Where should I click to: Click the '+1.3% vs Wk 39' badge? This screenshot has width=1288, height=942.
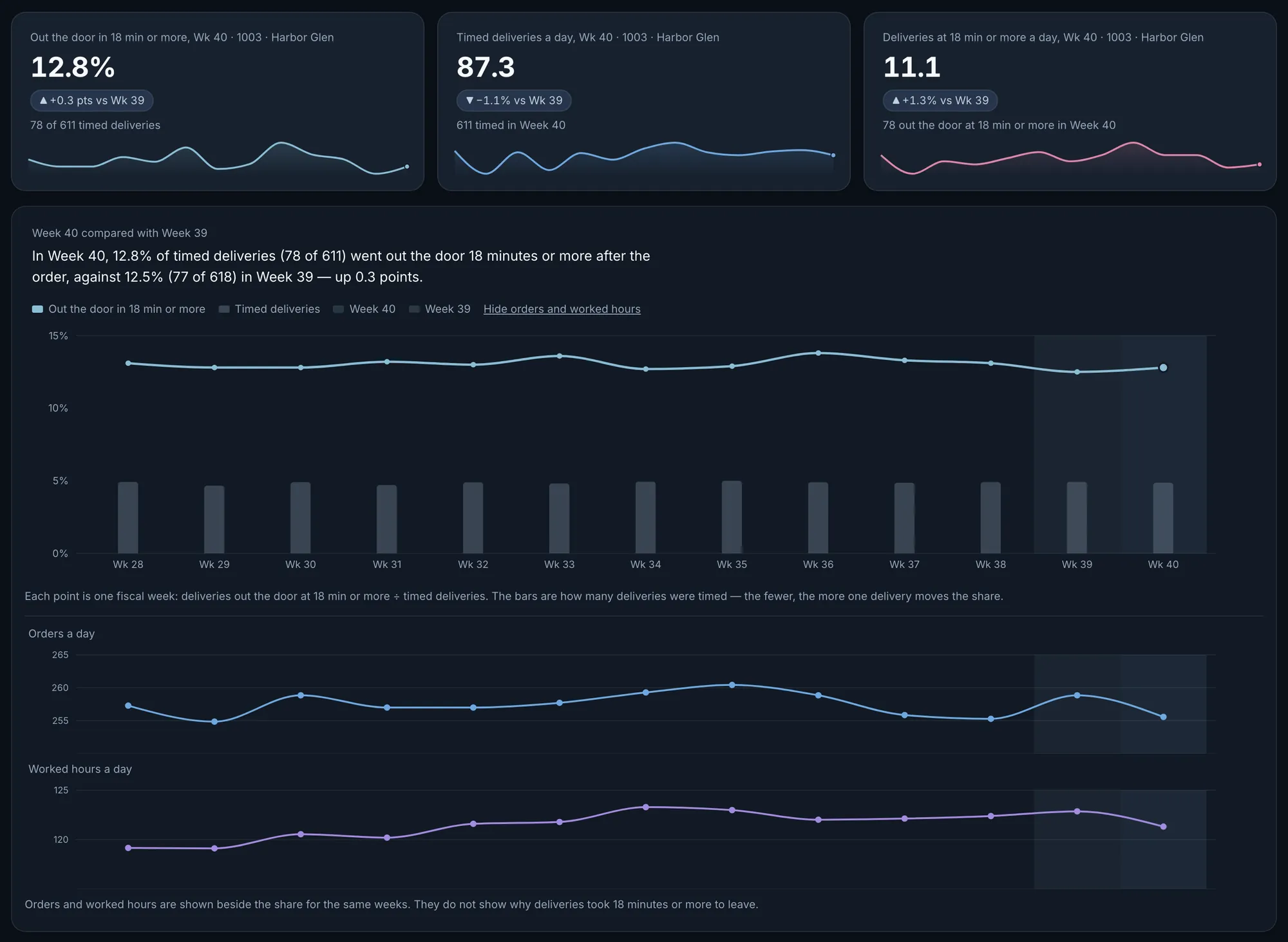pos(940,100)
